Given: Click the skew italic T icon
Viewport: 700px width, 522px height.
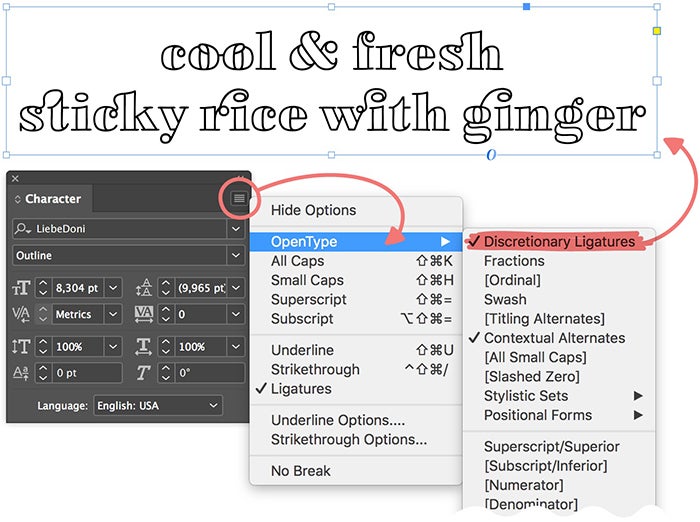Looking at the screenshot, I should coord(142,373).
